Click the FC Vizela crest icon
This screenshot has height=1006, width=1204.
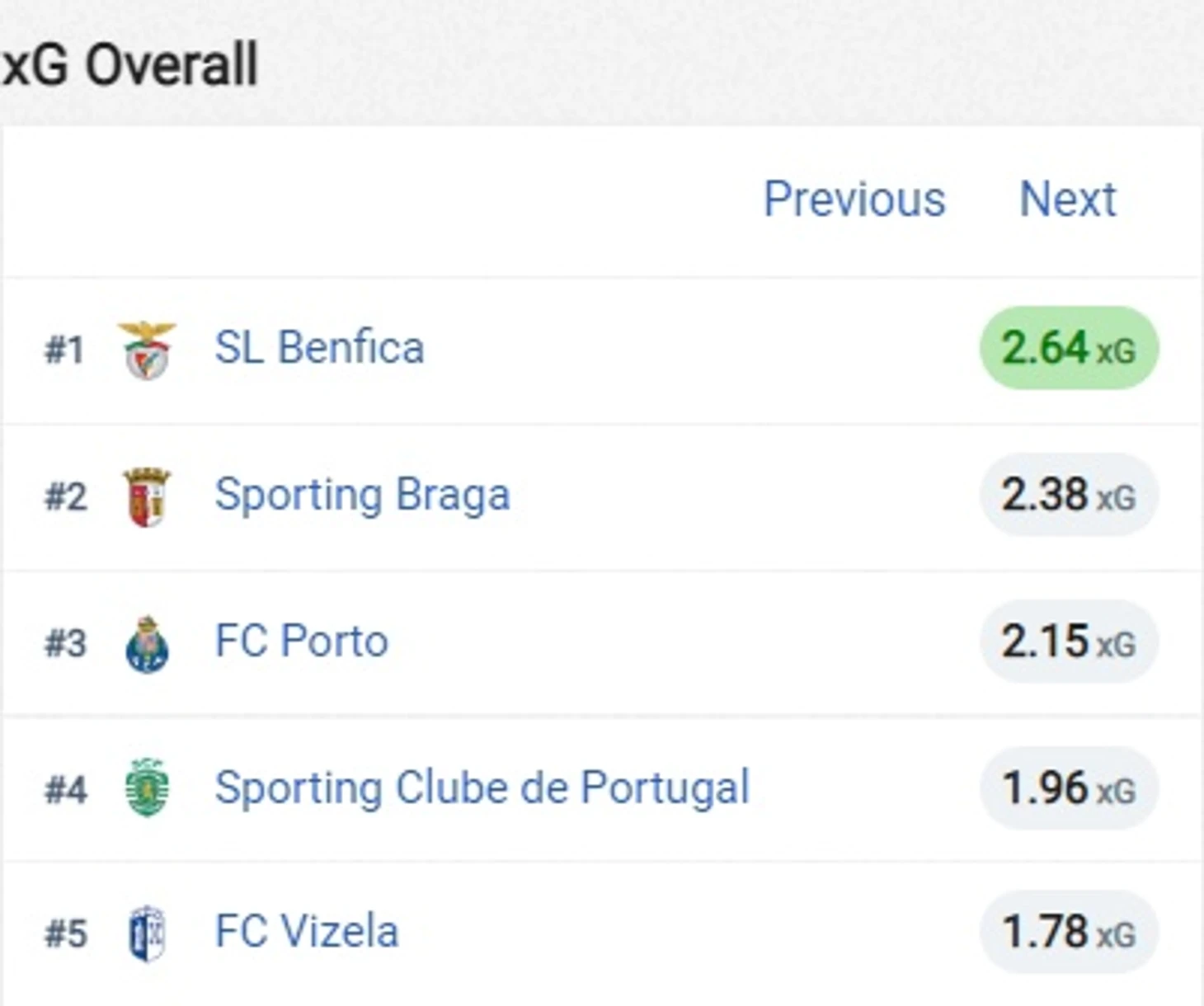(147, 933)
